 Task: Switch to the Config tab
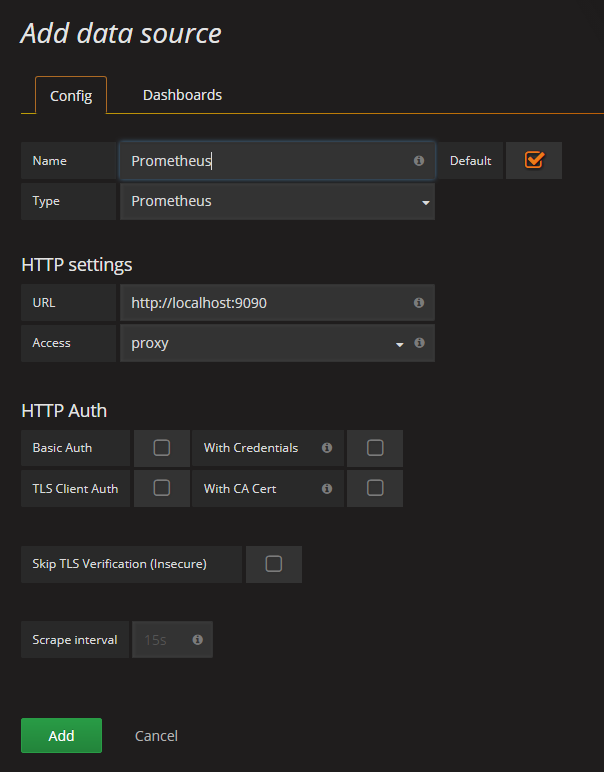point(71,95)
